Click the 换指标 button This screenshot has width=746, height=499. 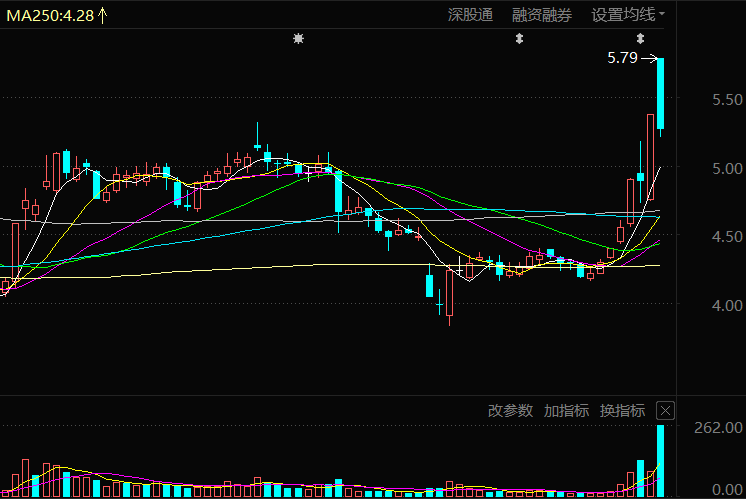click(622, 411)
